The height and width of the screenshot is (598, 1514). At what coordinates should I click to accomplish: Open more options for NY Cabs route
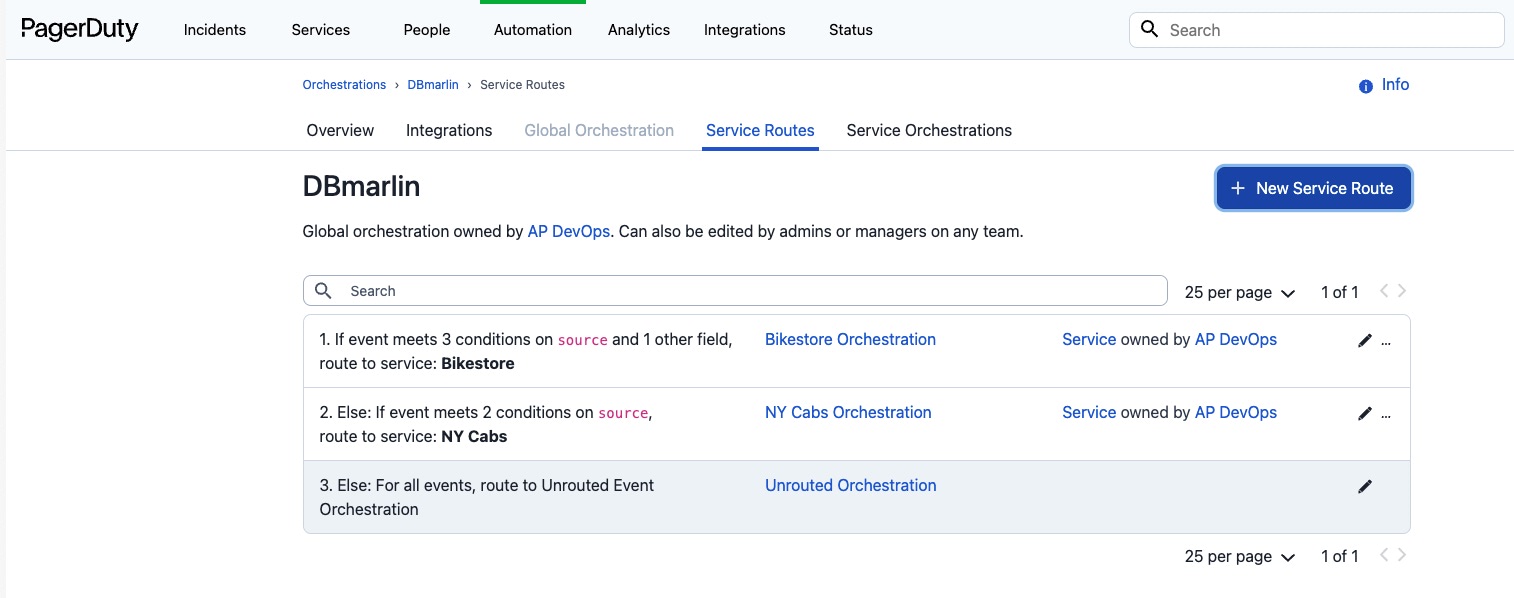point(1386,414)
